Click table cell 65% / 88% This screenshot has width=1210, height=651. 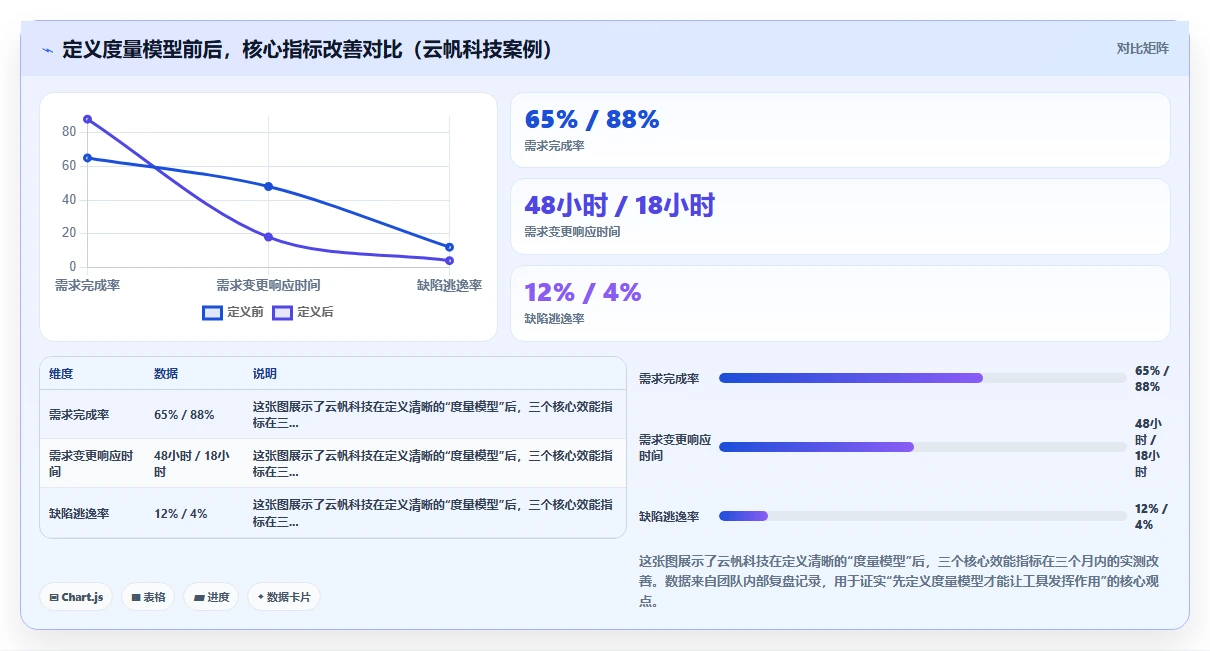pyautogui.click(x=184, y=415)
